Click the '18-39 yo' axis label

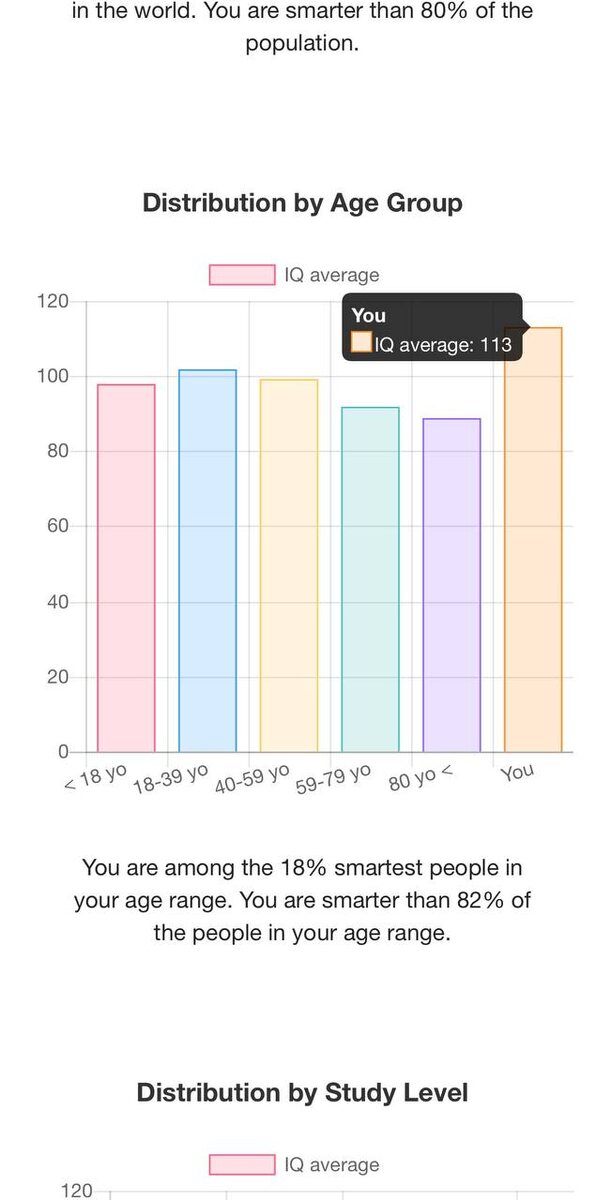170,779
